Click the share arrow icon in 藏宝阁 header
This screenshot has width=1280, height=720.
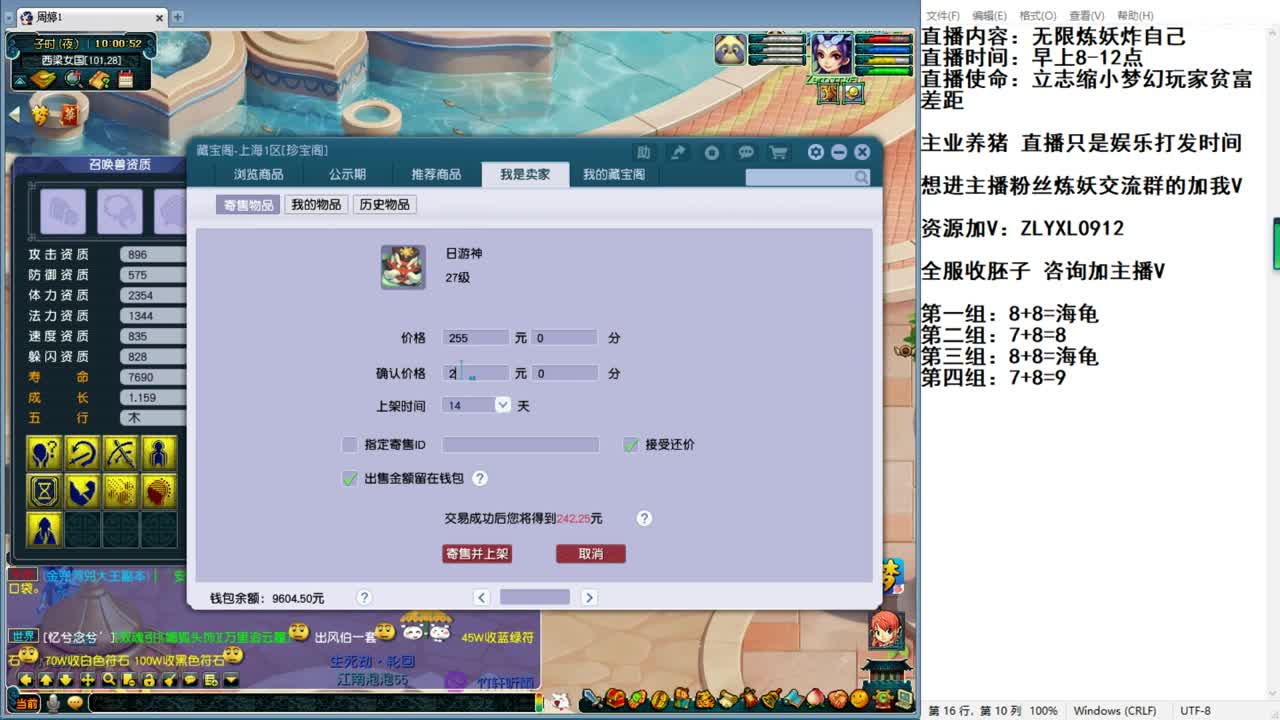coord(678,152)
